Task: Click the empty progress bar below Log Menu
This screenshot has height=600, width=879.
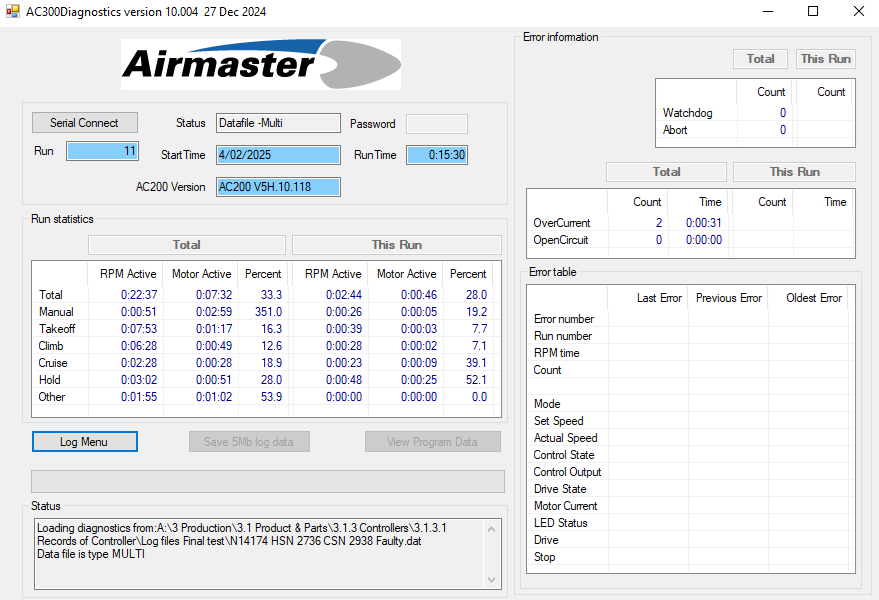Action: [267, 481]
